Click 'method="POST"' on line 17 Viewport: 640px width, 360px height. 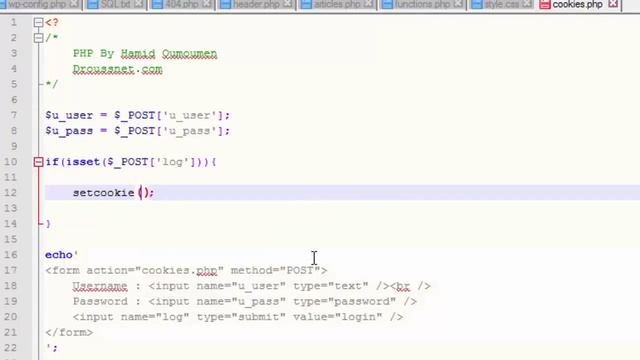[275, 271]
